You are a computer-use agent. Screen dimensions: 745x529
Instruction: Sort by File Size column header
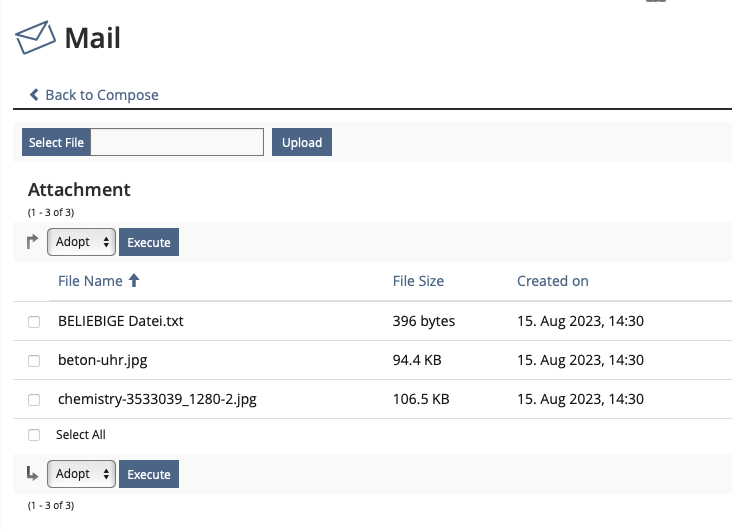click(x=418, y=281)
